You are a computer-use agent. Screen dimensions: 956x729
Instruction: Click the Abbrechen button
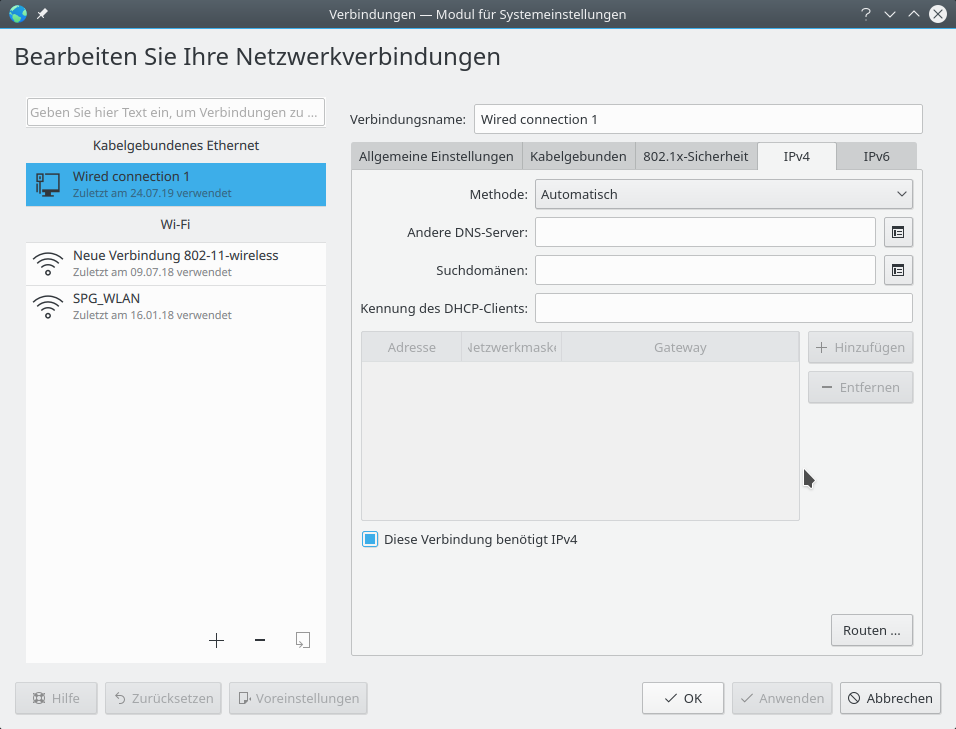(890, 698)
